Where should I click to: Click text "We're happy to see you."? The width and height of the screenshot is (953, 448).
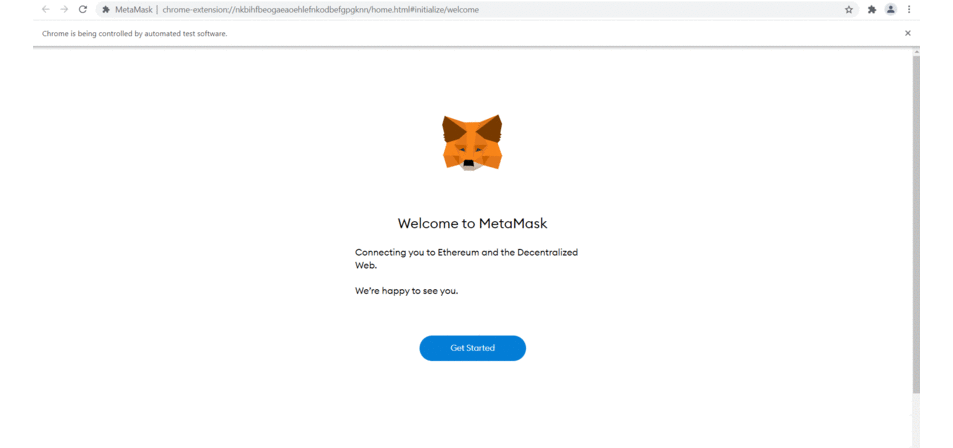point(407,291)
